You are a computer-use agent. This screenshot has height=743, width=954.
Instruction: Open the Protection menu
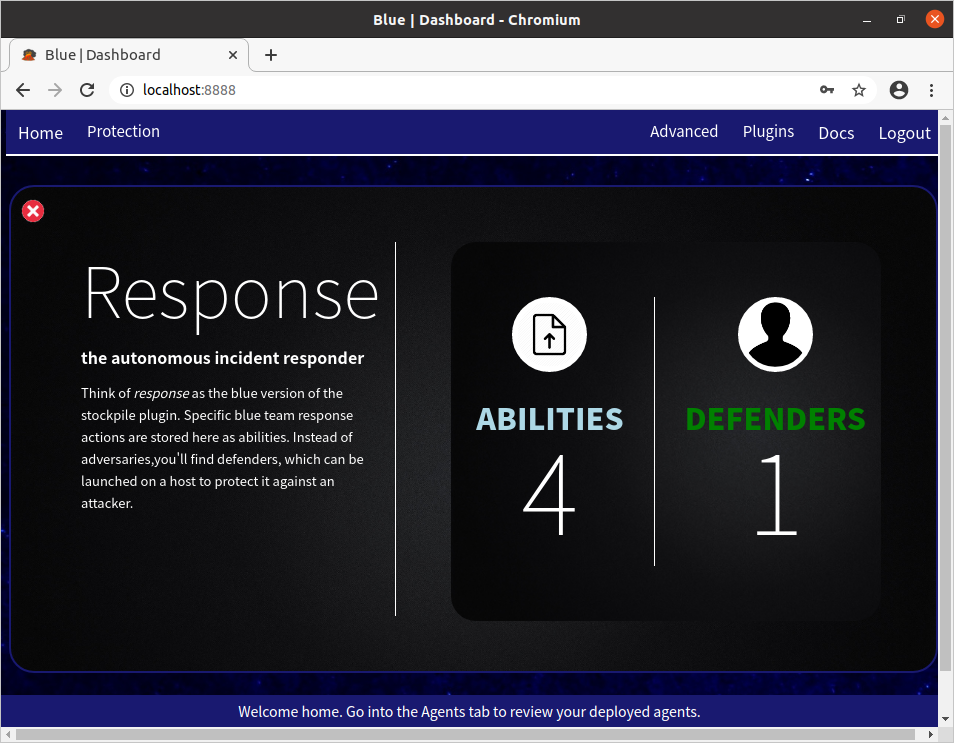[x=124, y=131]
